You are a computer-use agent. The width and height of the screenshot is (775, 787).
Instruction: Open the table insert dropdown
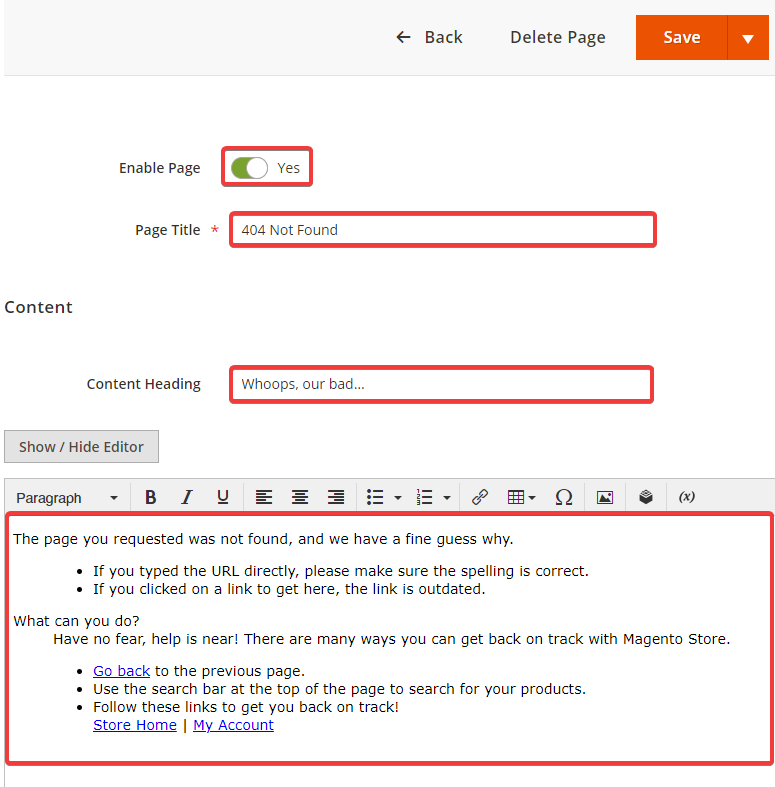521,497
